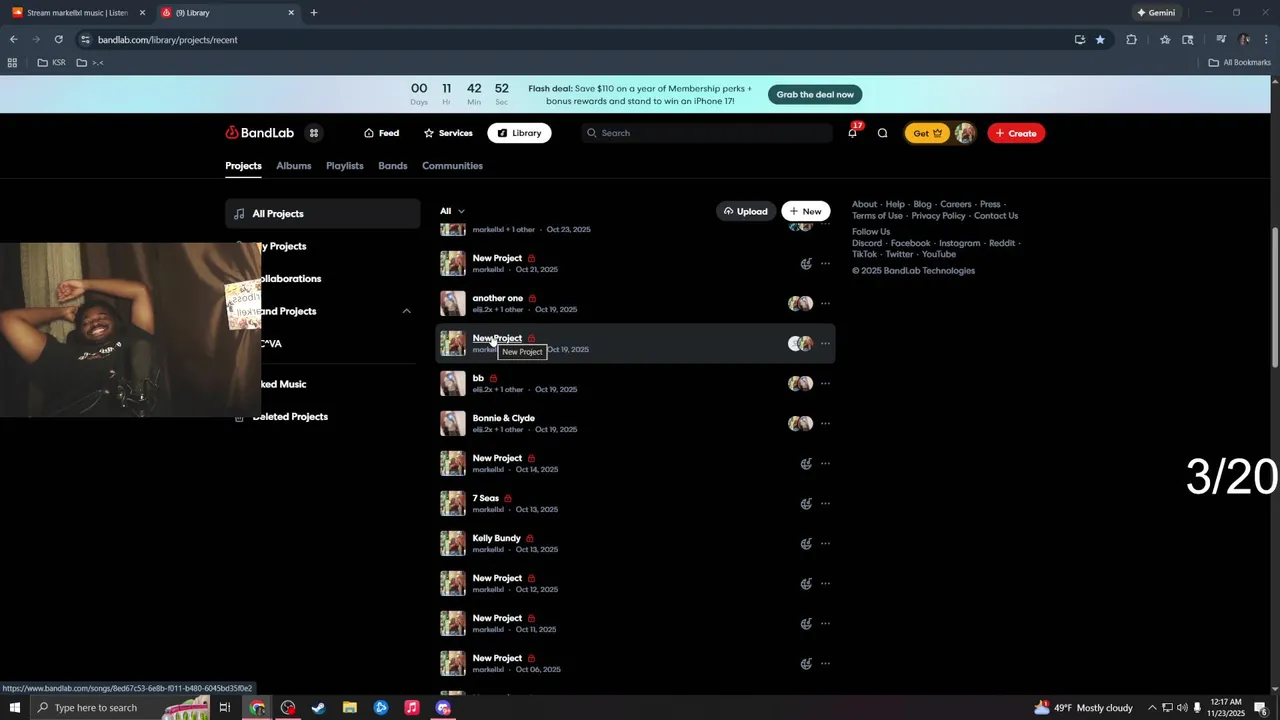This screenshot has width=1280, height=720.
Task: Open three-dot menu for 7 Seas
Action: tap(825, 503)
